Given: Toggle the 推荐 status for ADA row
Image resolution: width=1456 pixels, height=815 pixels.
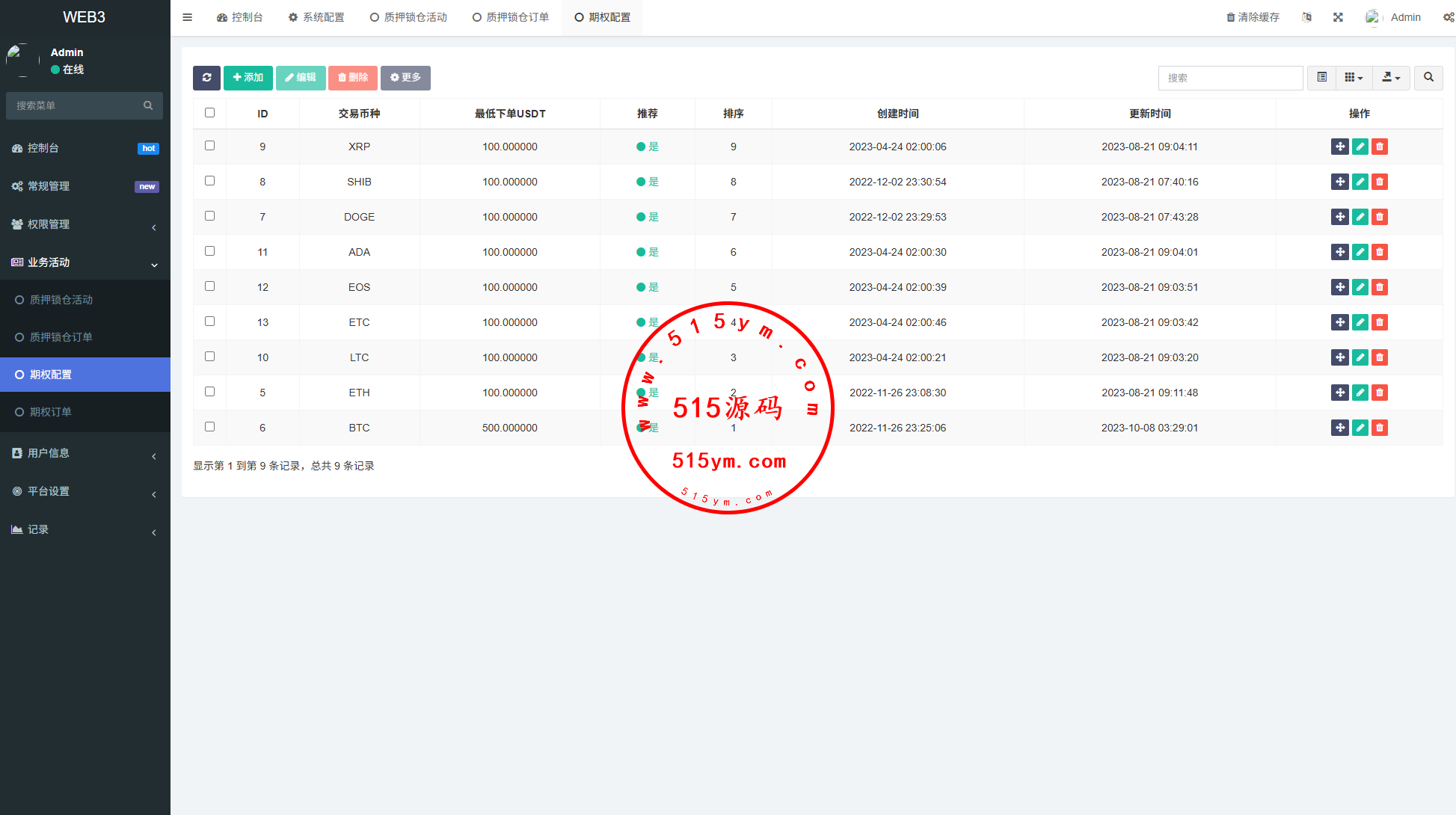Looking at the screenshot, I should tap(647, 252).
